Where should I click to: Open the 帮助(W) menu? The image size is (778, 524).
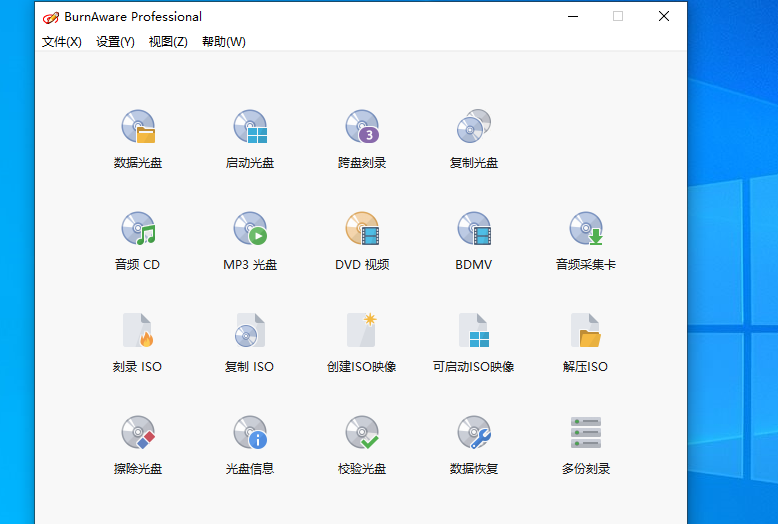[224, 42]
